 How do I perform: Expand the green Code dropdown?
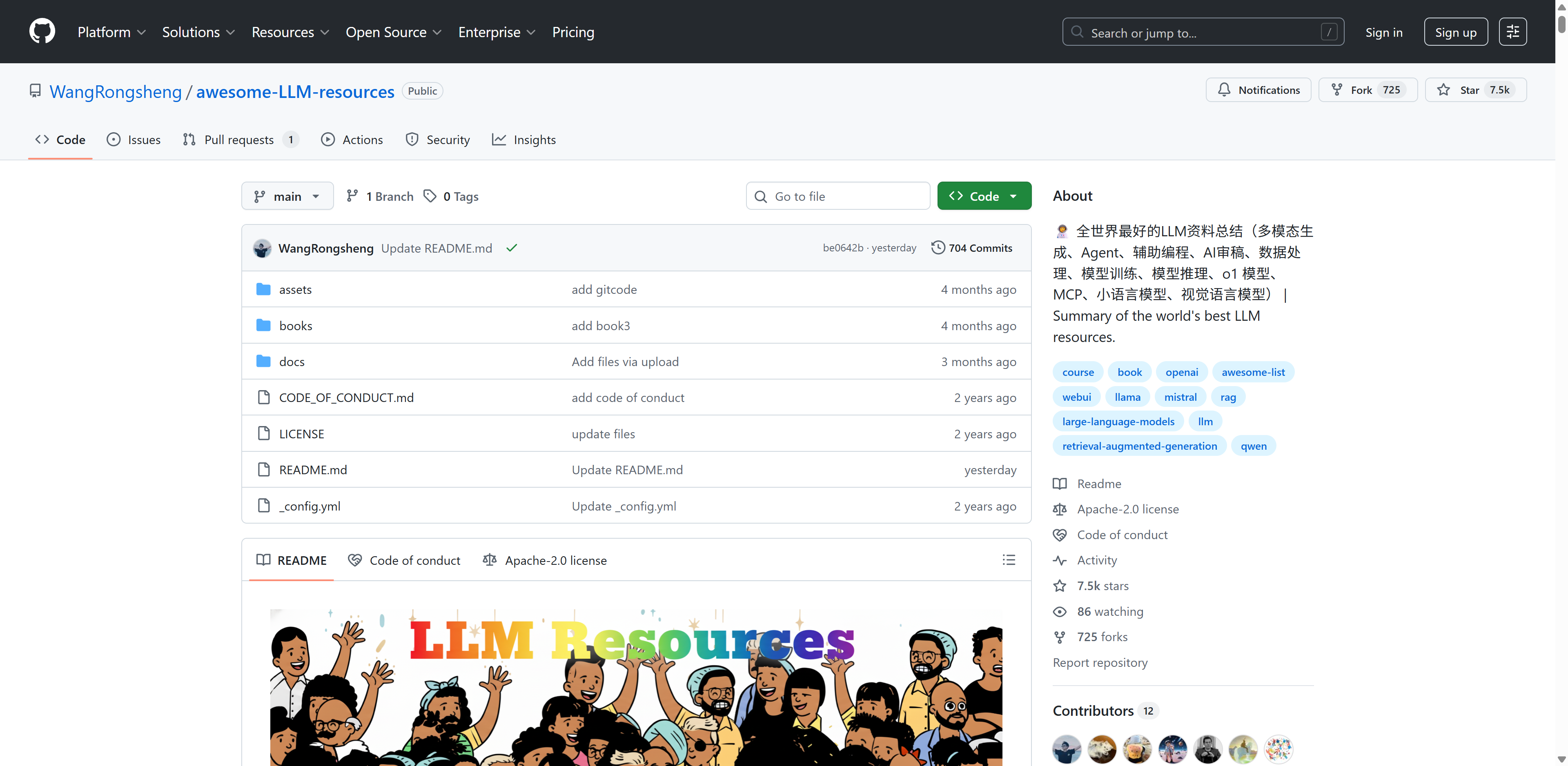[984, 196]
